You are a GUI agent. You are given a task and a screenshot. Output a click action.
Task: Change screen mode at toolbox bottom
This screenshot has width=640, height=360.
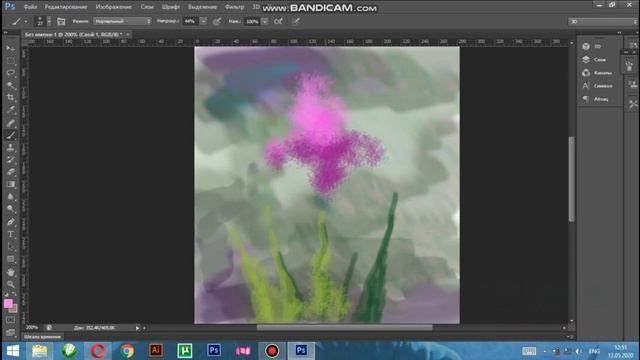(11, 333)
